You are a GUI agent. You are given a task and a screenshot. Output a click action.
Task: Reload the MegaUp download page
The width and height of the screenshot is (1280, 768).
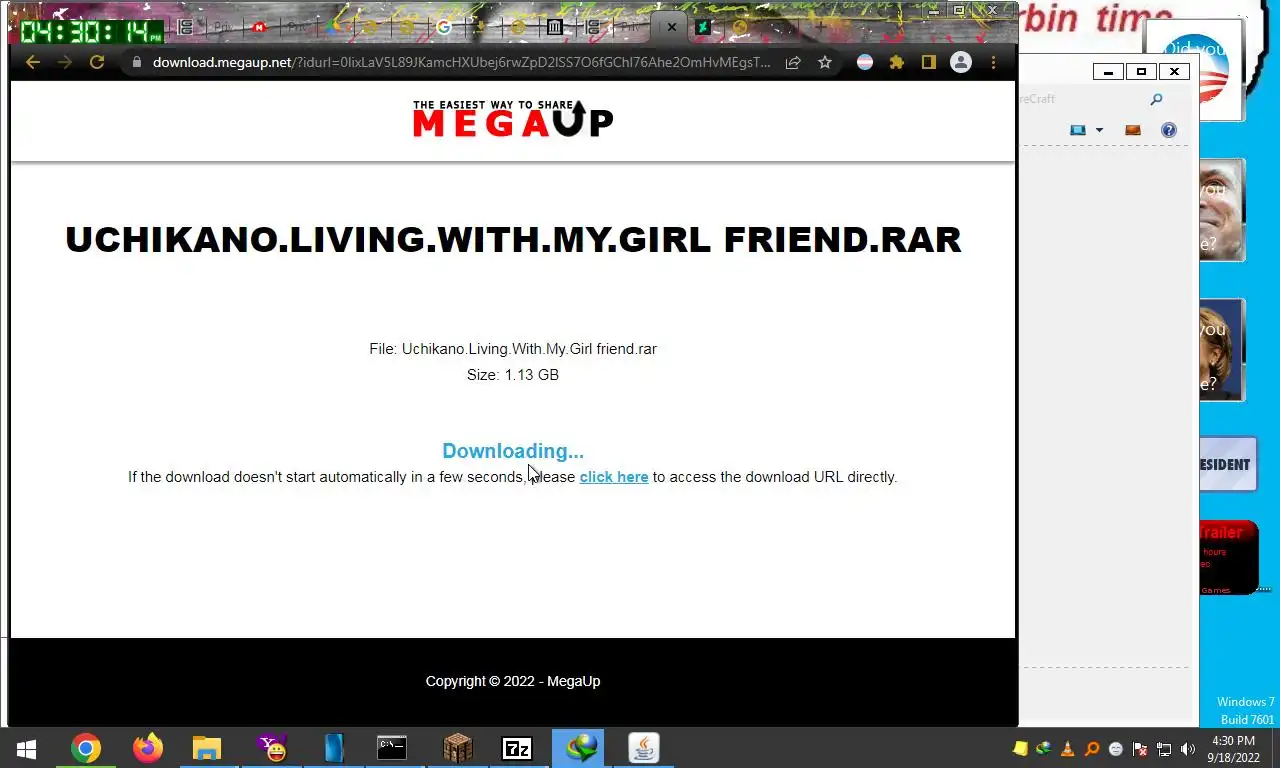tap(97, 62)
